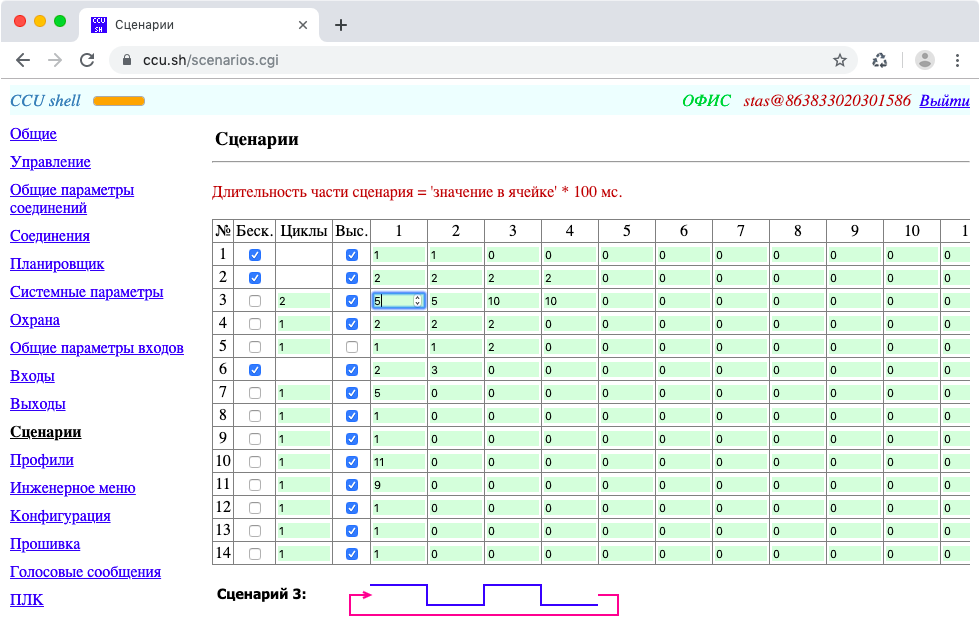The image size is (979, 621).
Task: Uncheck Выс. for scenario 3
Action: [352, 301]
